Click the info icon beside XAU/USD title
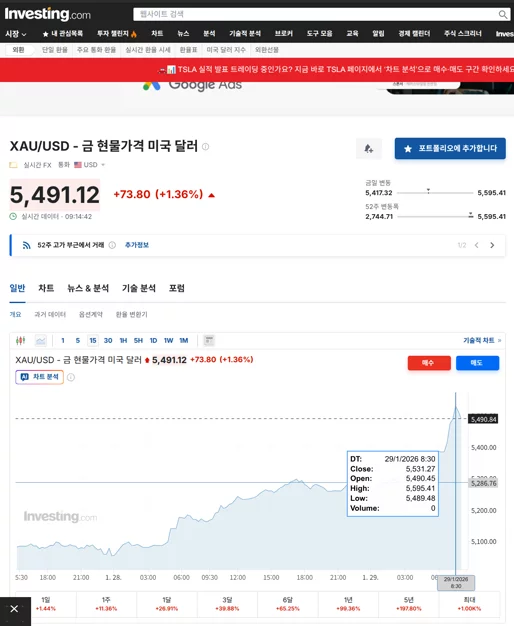Image resolution: width=514 pixels, height=626 pixels. [x=205, y=147]
